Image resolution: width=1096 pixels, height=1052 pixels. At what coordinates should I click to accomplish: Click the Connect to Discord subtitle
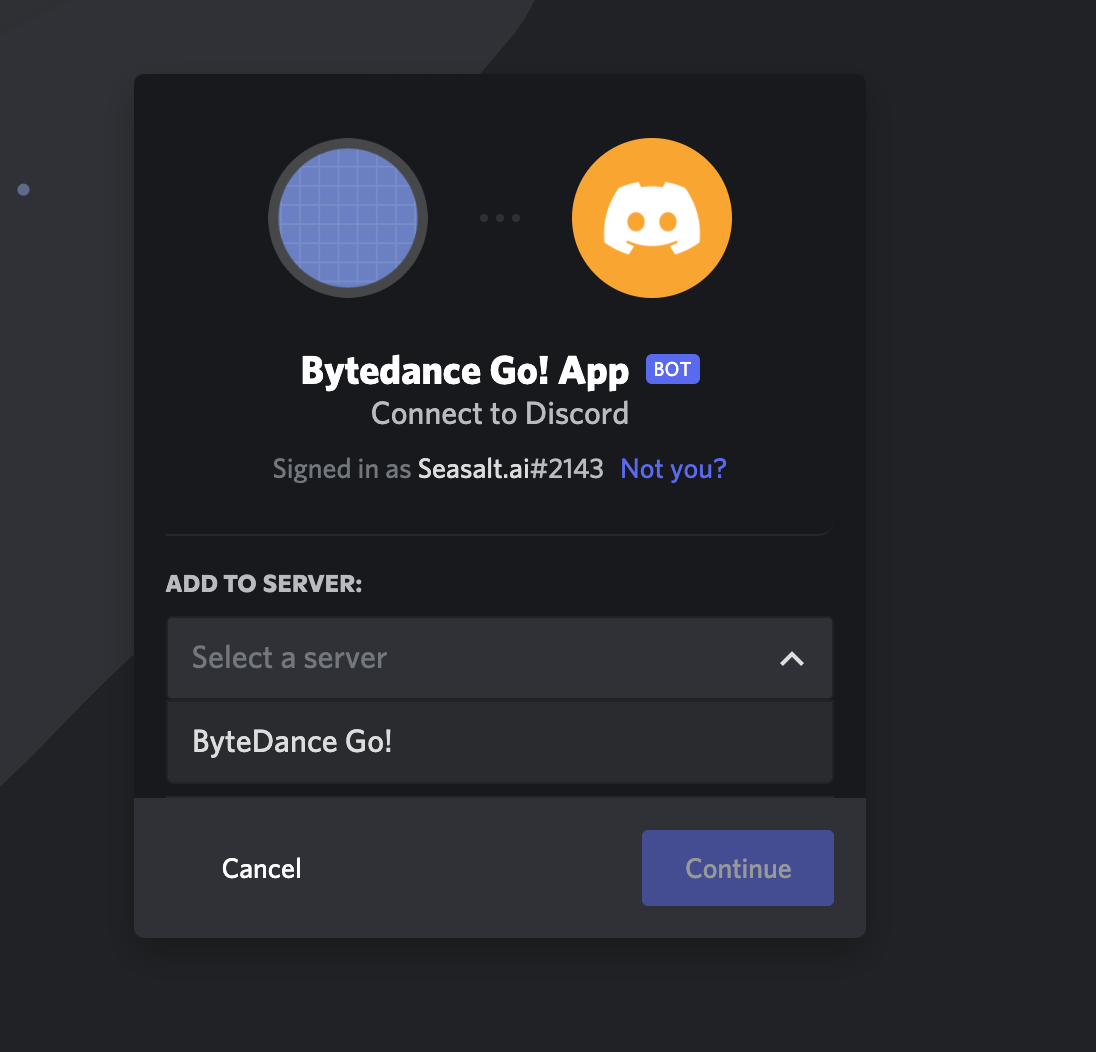(499, 413)
